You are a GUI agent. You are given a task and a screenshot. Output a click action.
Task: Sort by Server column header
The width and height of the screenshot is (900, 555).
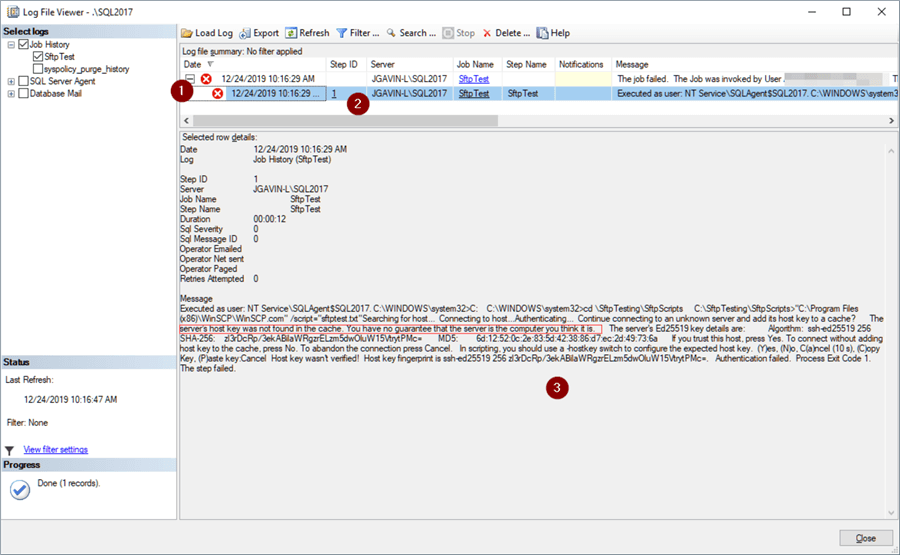pyautogui.click(x=409, y=64)
